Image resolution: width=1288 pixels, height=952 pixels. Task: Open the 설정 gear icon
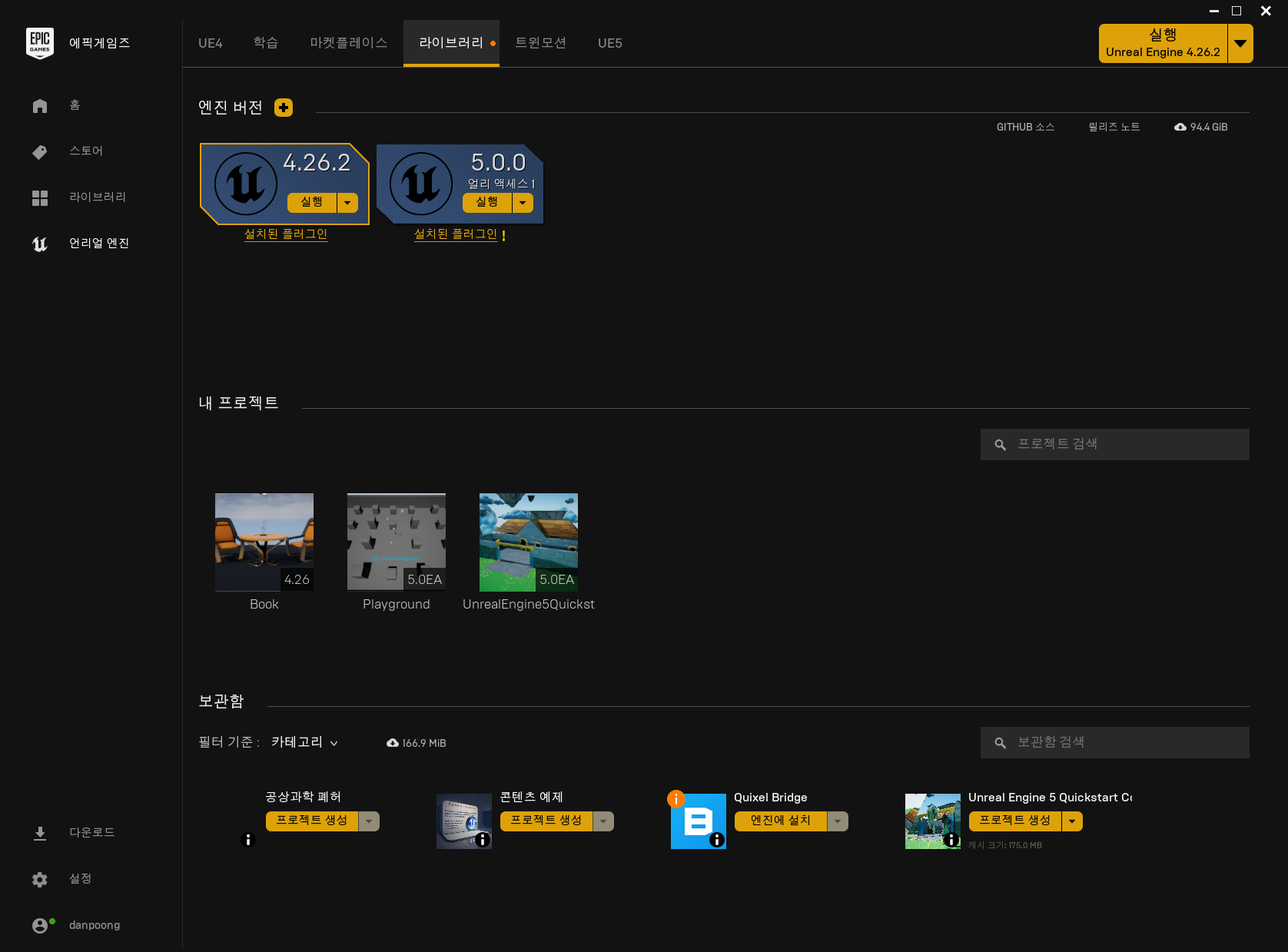pyautogui.click(x=40, y=879)
